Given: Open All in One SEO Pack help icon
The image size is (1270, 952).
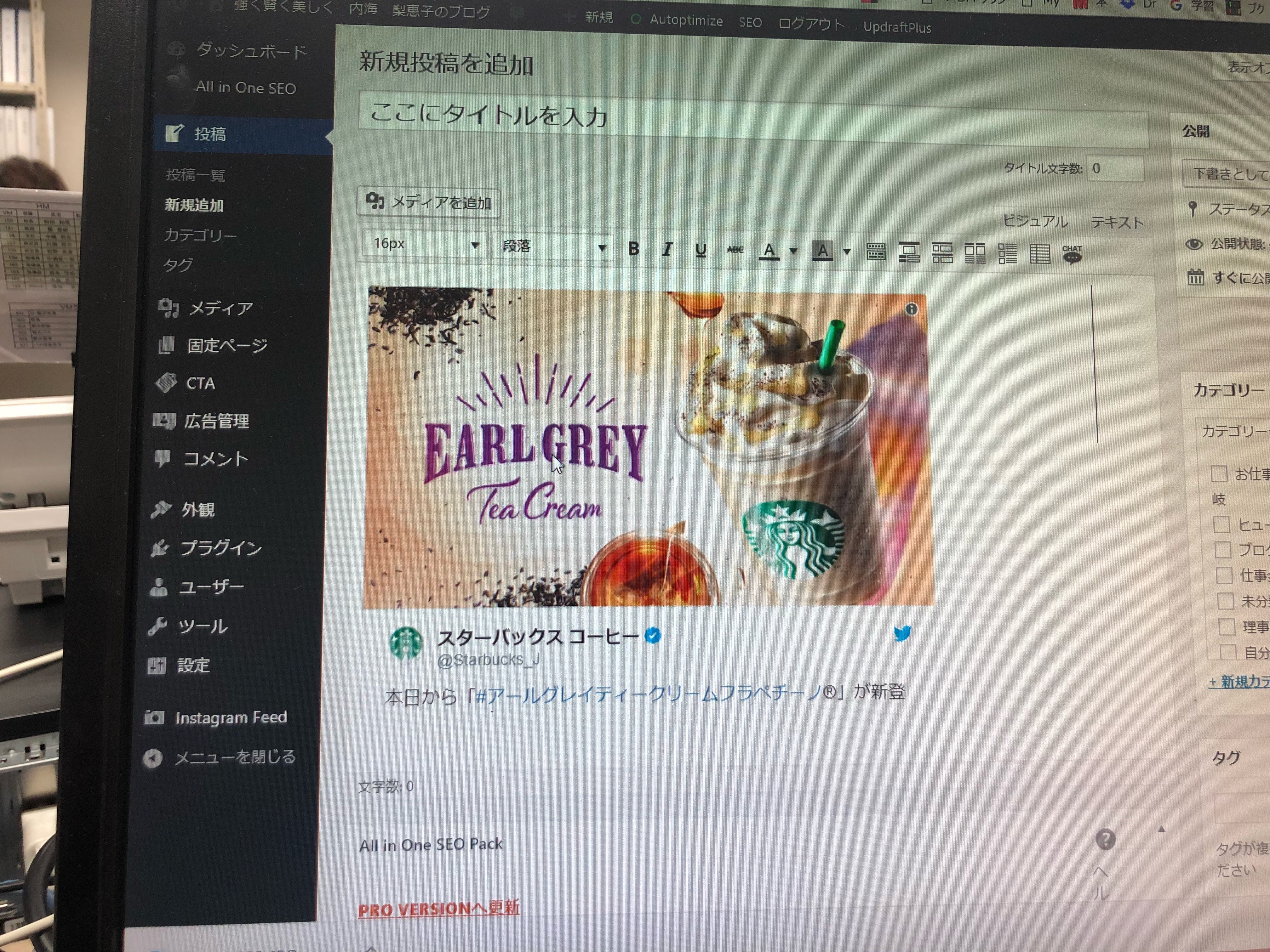Looking at the screenshot, I should [x=1105, y=839].
